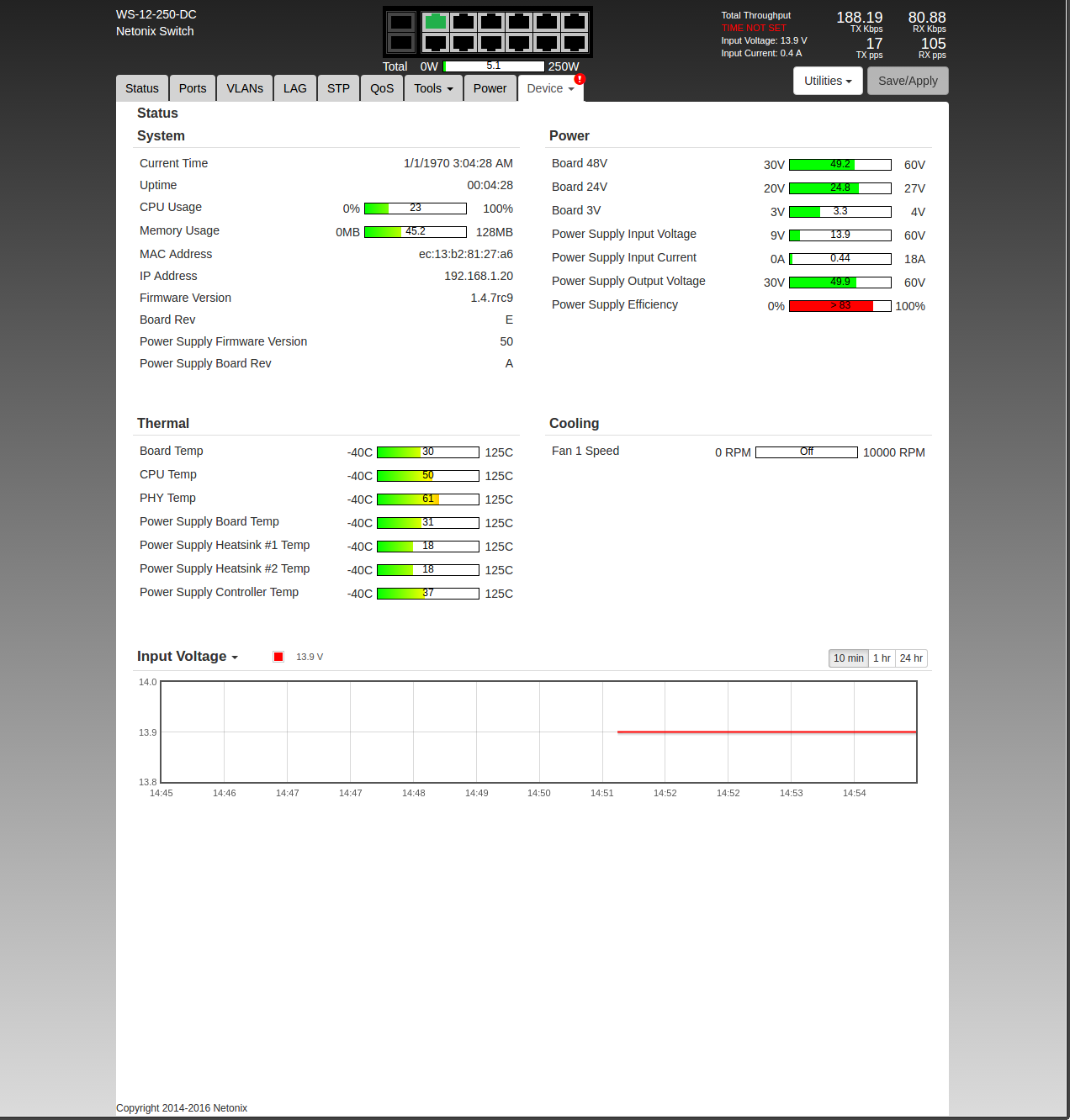
Task: Select the 10 min graph range
Action: (848, 658)
